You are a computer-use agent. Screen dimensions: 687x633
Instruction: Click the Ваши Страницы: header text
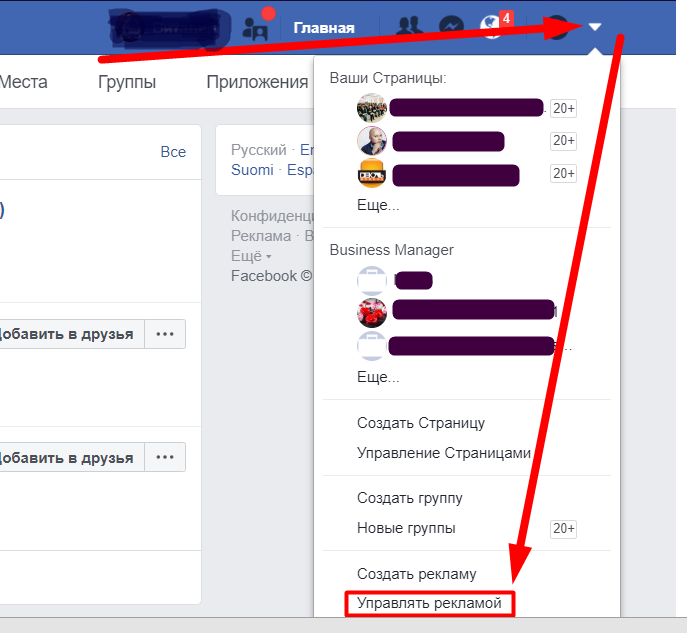click(388, 78)
